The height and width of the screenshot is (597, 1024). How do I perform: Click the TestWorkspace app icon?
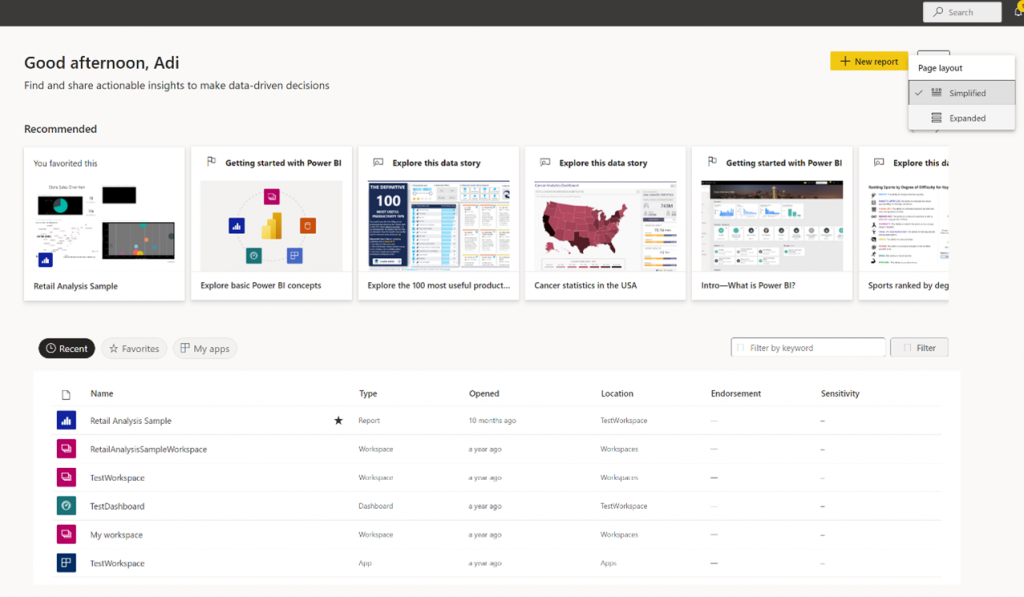click(x=67, y=563)
